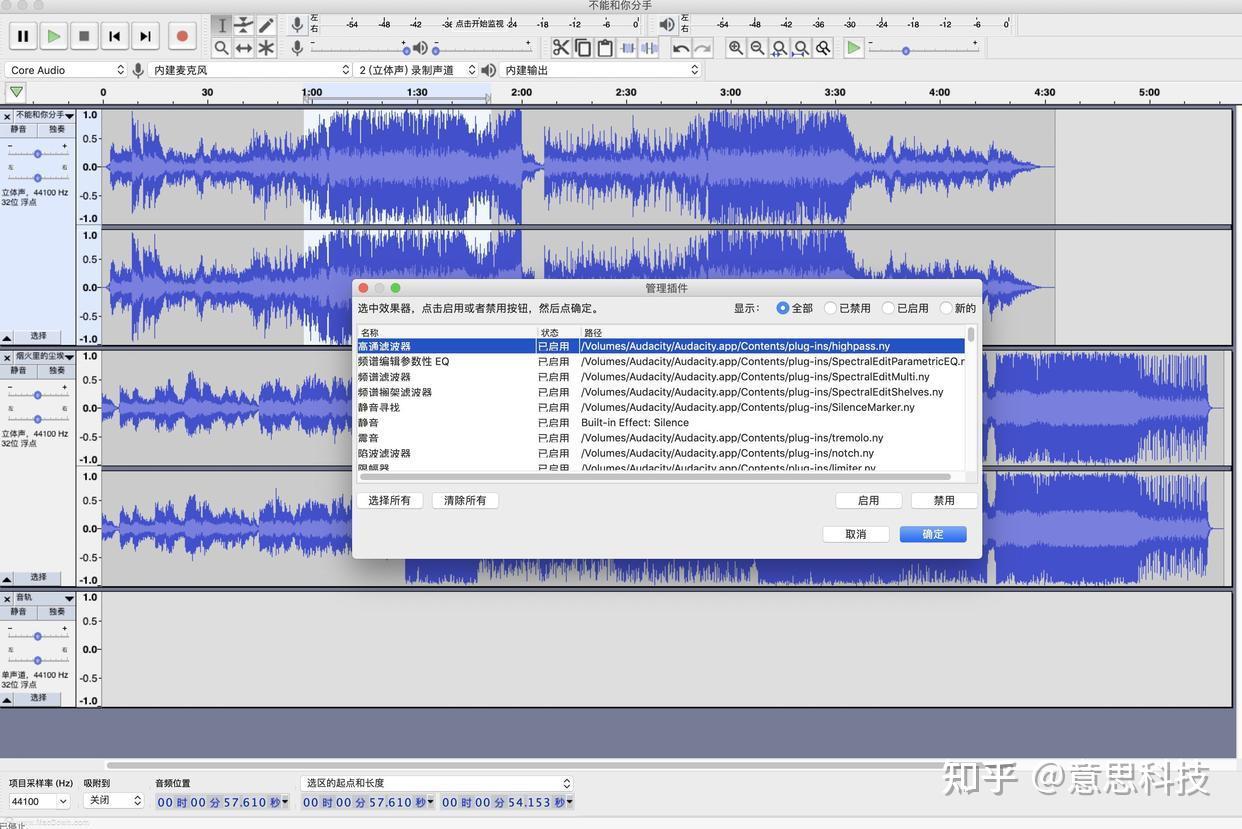This screenshot has height=829, width=1242.
Task: Click the Undo arrow icon
Action: 681,47
